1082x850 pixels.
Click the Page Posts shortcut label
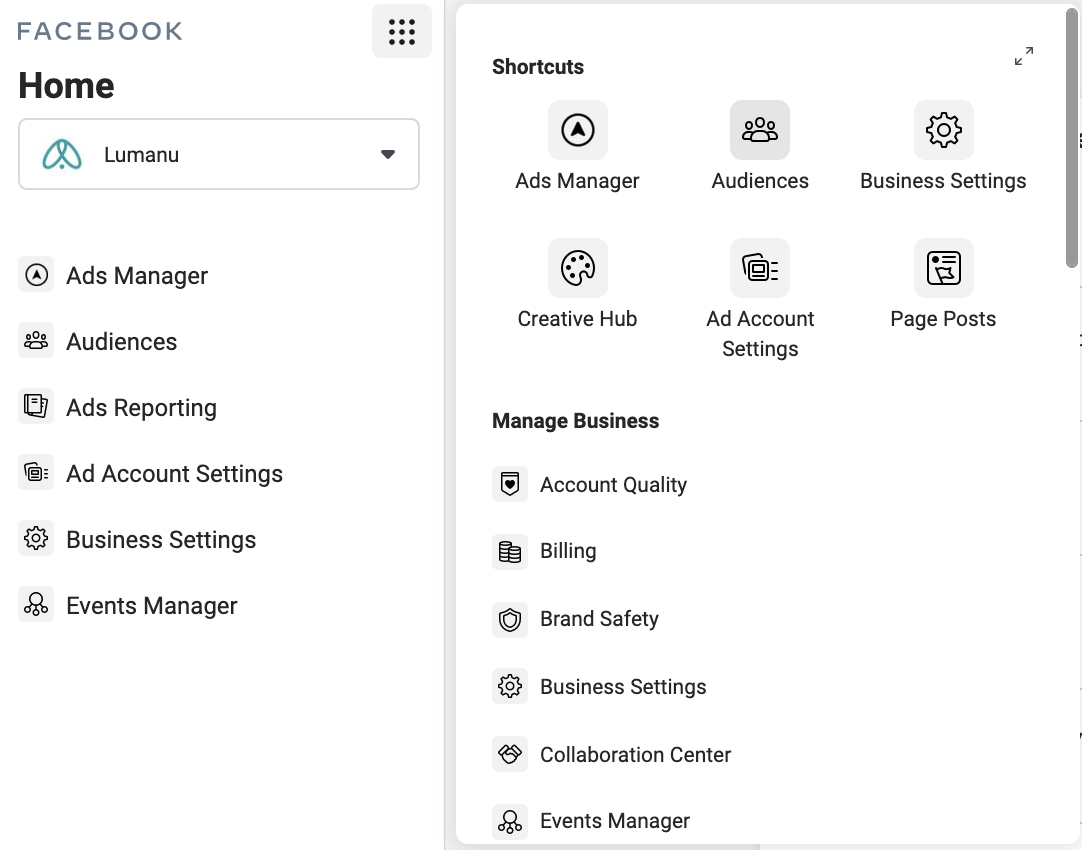tap(943, 319)
